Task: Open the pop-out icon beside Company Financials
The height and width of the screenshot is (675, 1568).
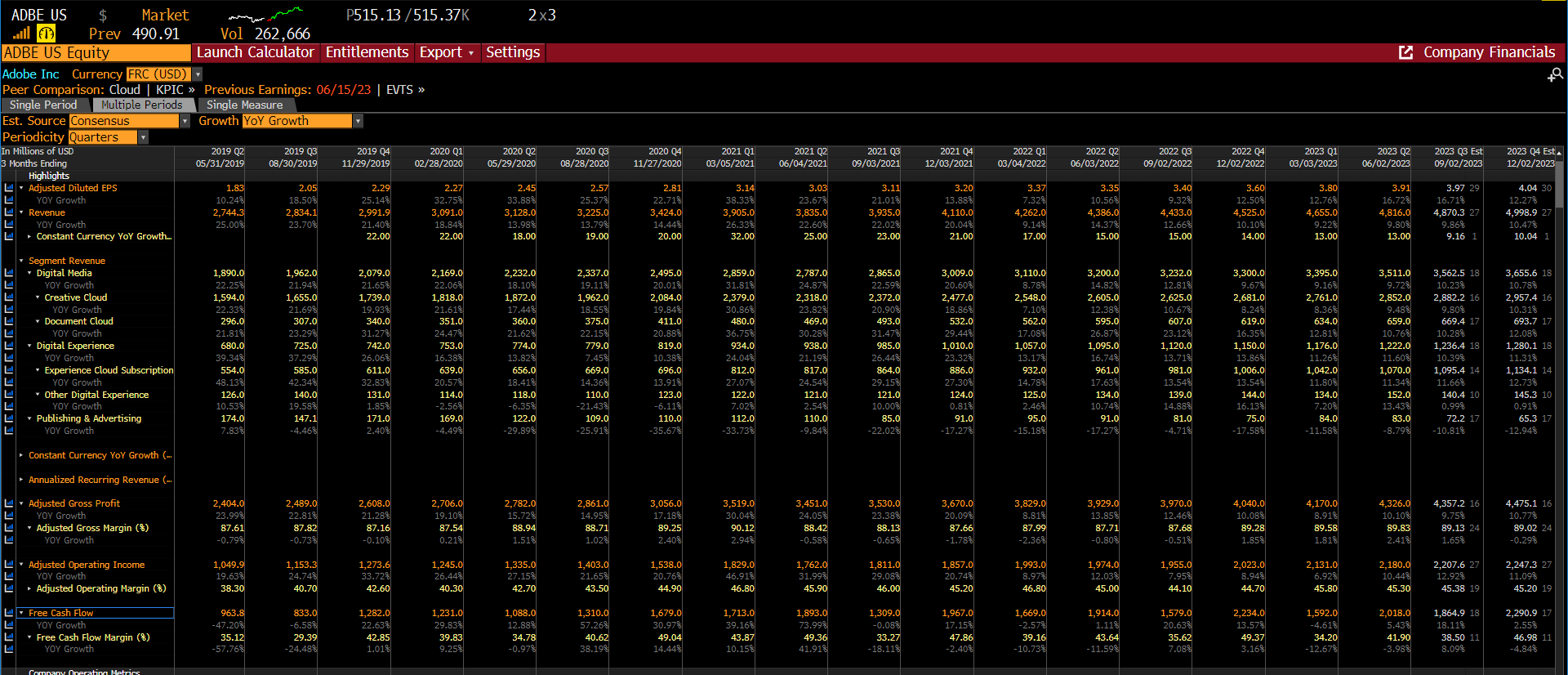Action: coord(1405,52)
